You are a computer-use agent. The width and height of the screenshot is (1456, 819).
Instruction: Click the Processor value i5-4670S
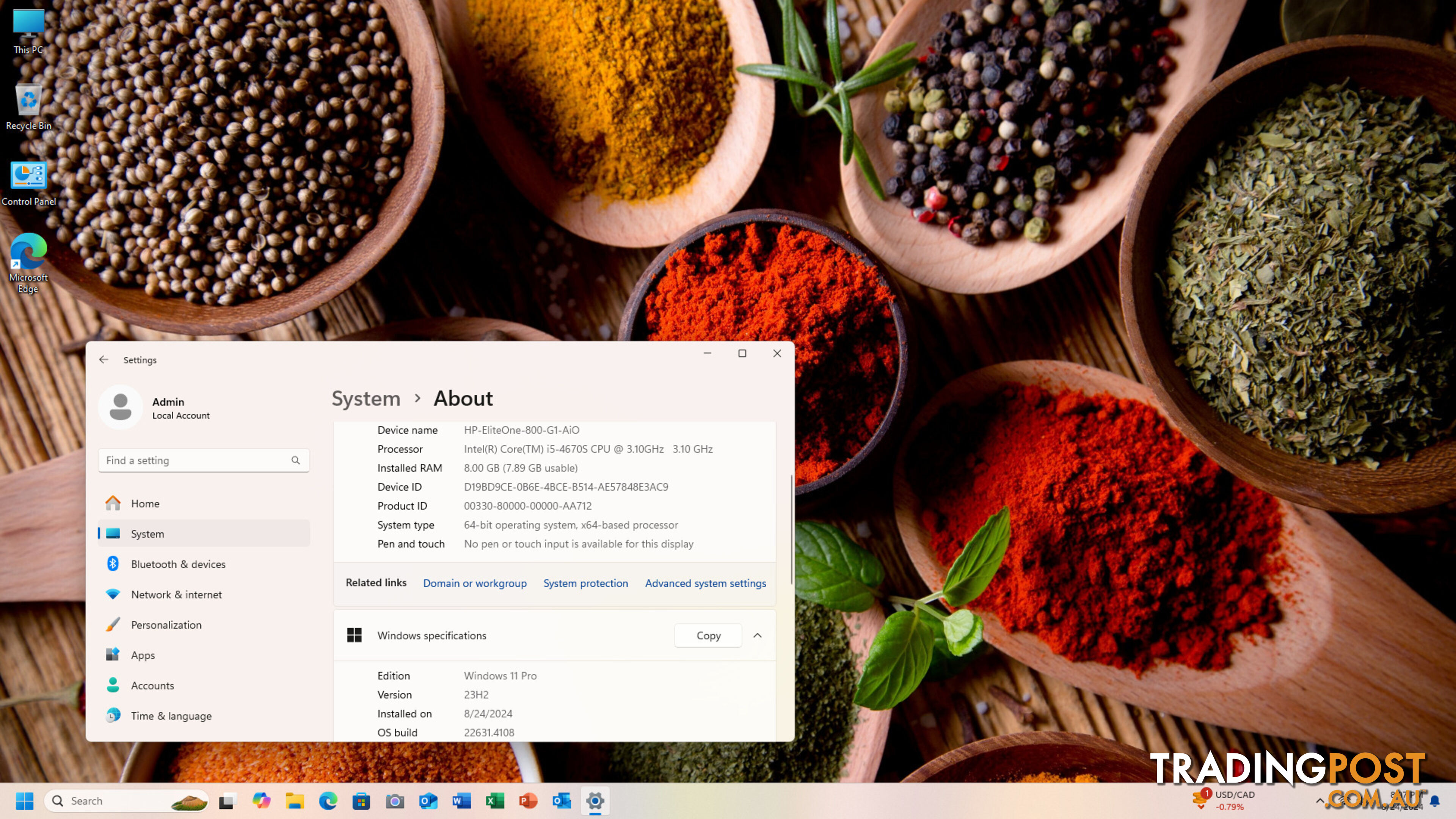[588, 449]
